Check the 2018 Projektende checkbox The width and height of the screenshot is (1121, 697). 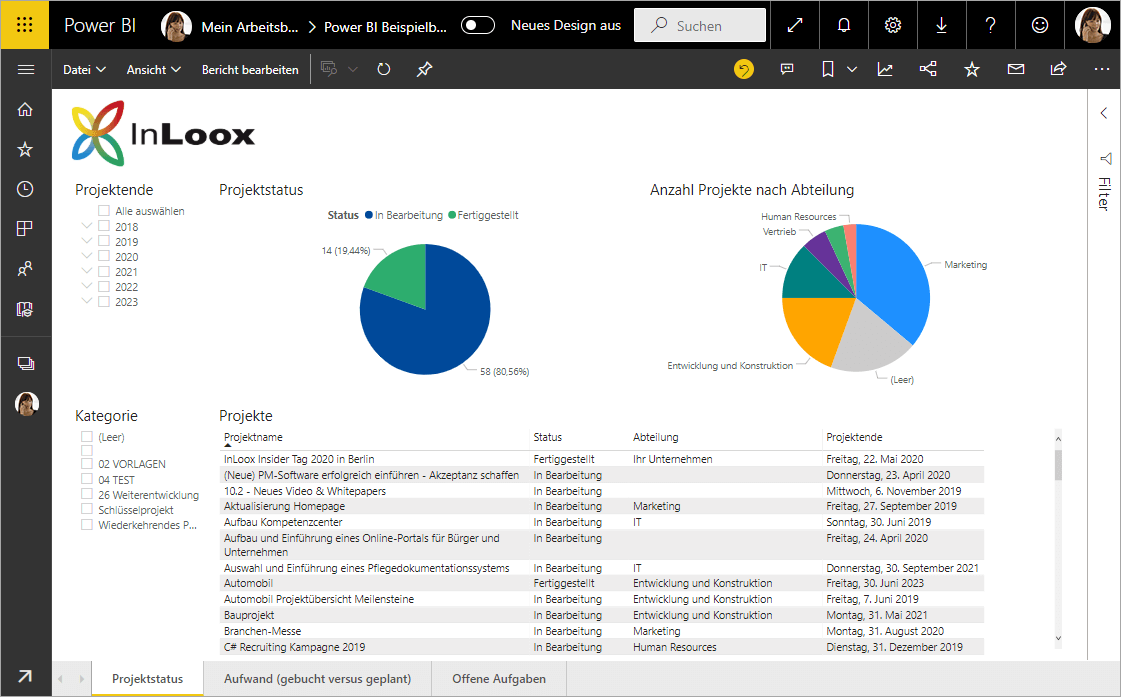[104, 226]
